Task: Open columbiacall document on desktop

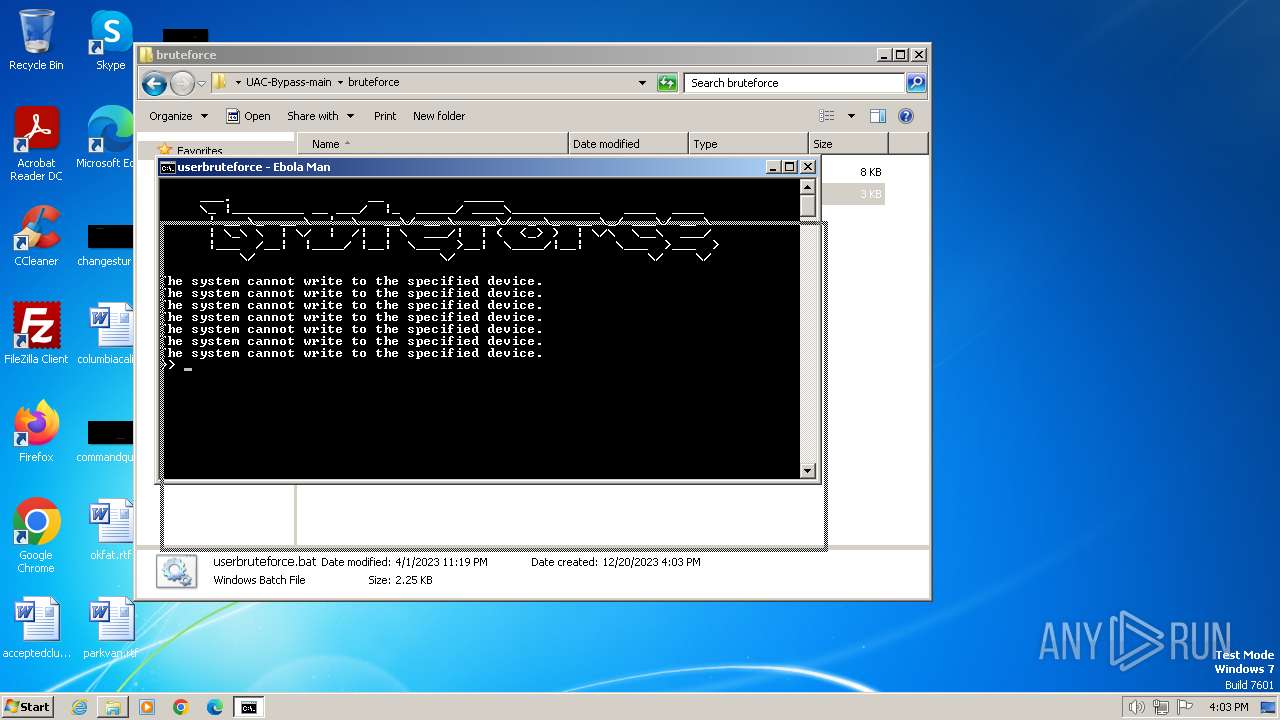Action: point(108,334)
